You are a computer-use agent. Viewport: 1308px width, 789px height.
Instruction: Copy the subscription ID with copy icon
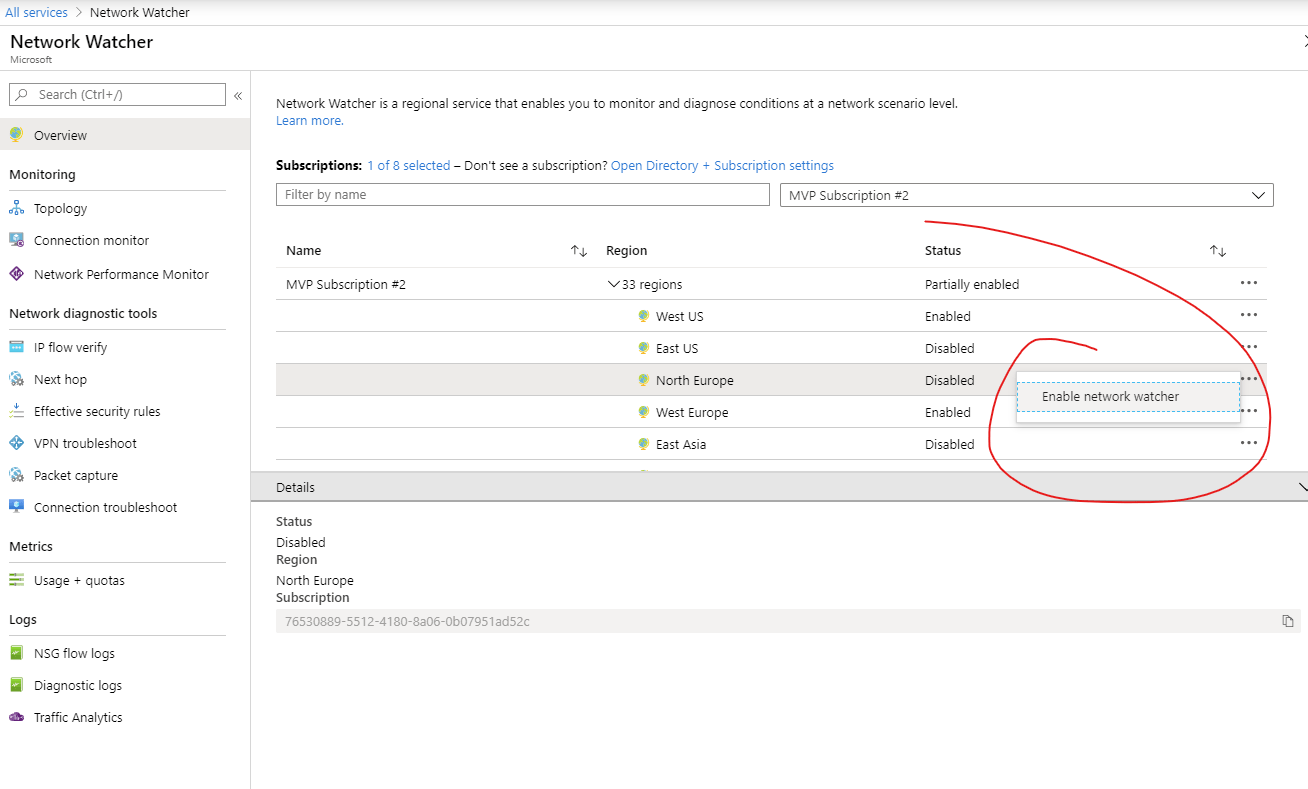click(1288, 621)
